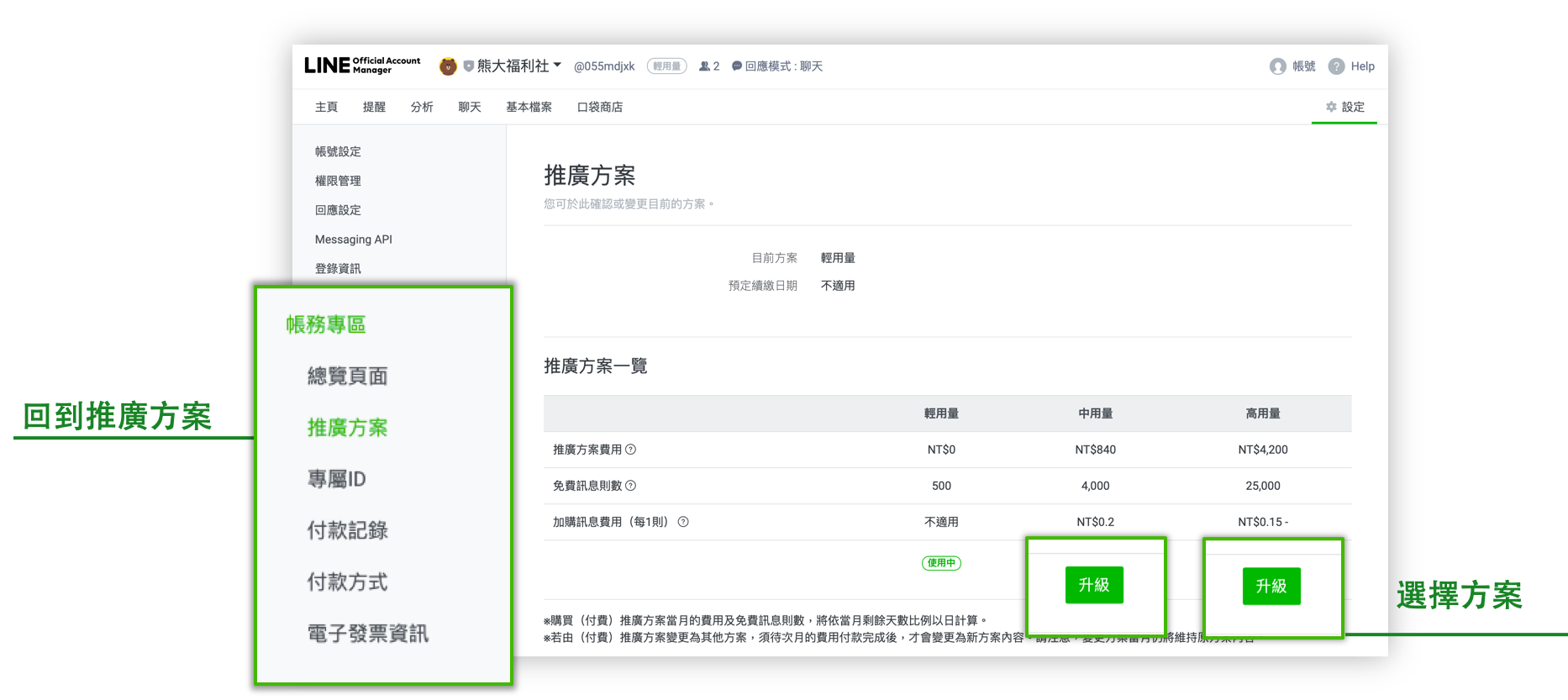The image size is (1568, 700).
Task: Open 登錄資訊 in the sidebar
Action: tap(338, 269)
